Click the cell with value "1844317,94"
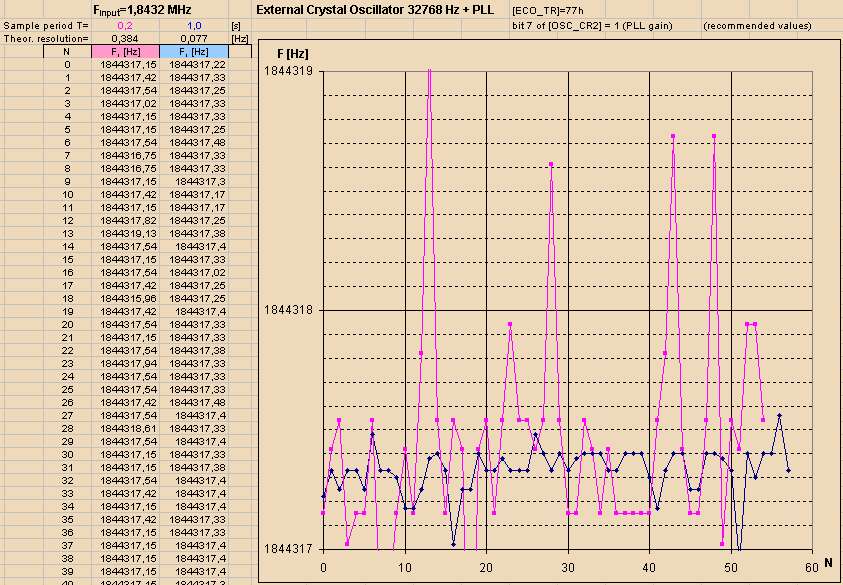 click(125, 363)
